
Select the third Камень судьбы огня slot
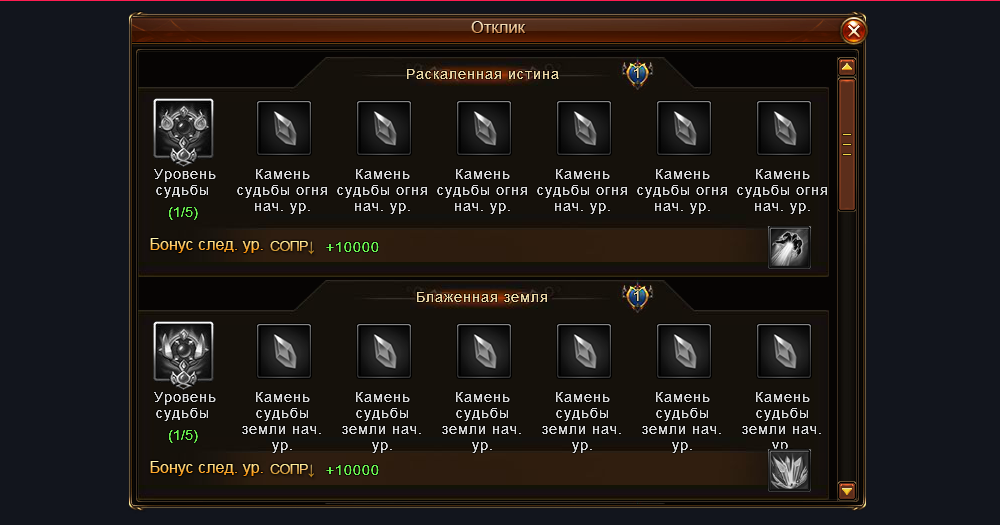tap(483, 129)
